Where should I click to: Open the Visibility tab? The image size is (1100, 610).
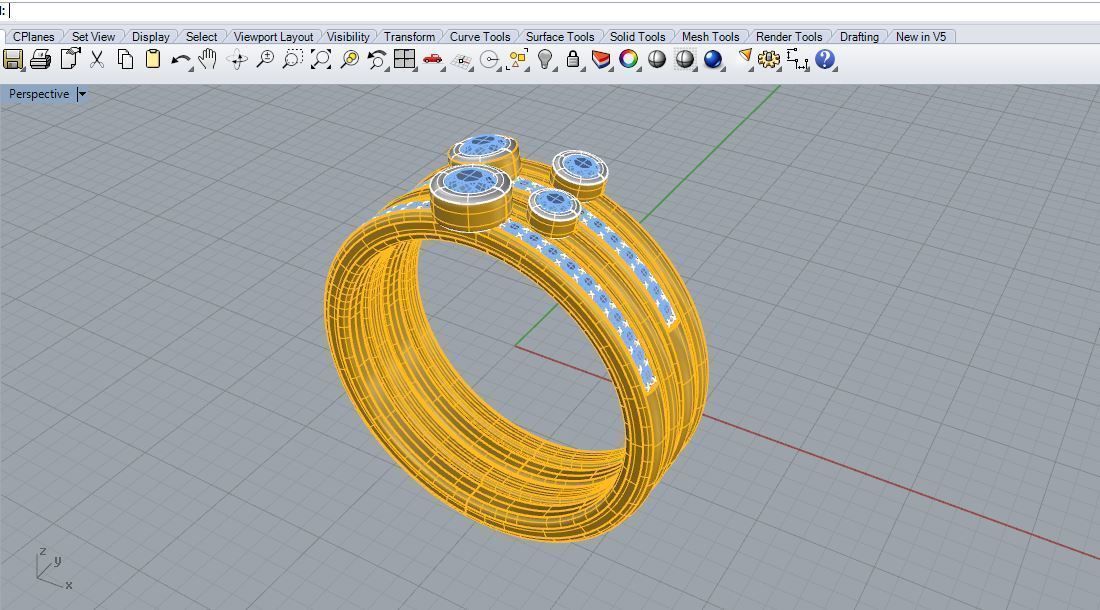tap(348, 36)
